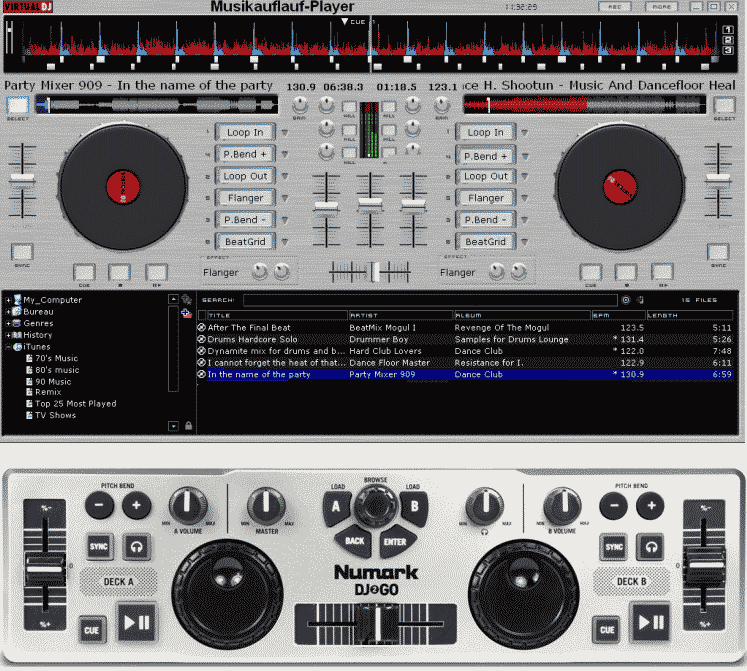Click the Numark BROWSE knob

tap(375, 507)
